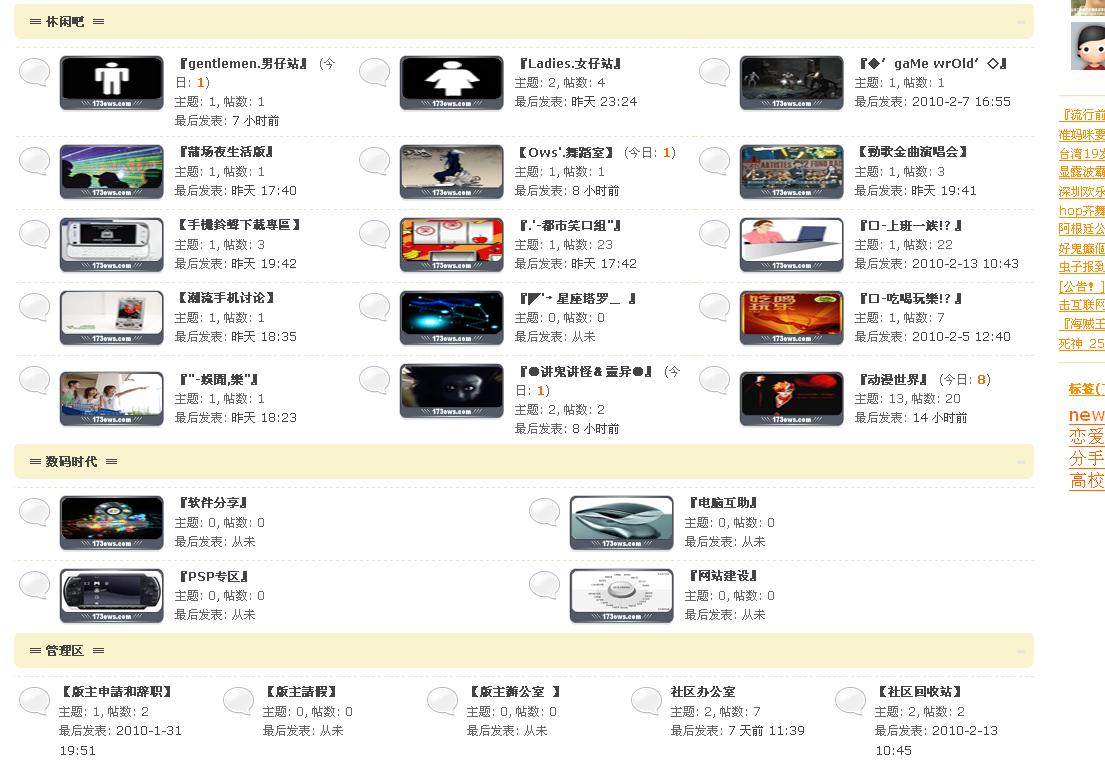Viewport: 1105px width, 761px height.
Task: Click the bubble icon beside 讲鬼讲怪&靈异
Action: (x=375, y=380)
